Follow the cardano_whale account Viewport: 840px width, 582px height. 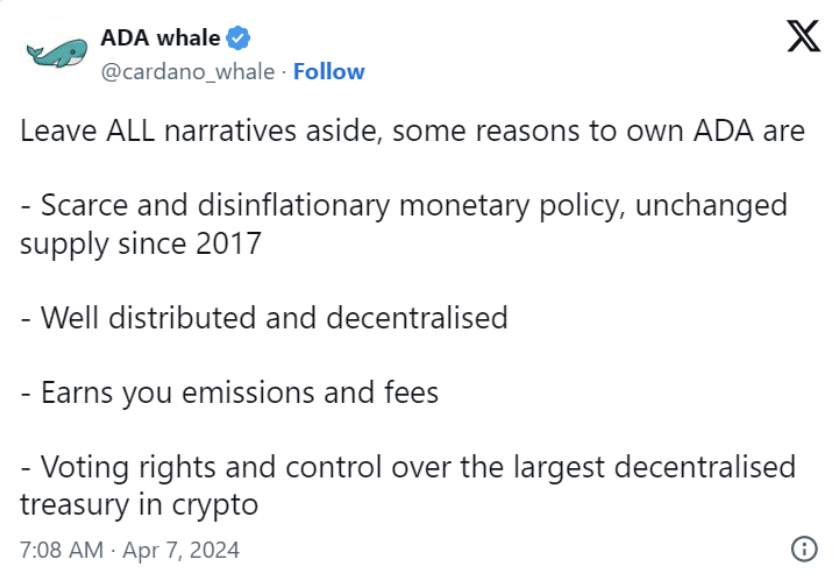point(329,72)
